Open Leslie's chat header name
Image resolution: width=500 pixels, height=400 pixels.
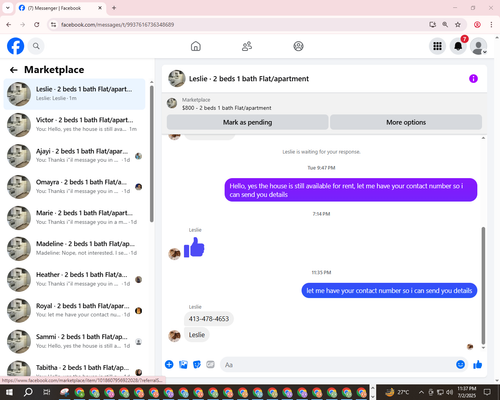pos(249,79)
